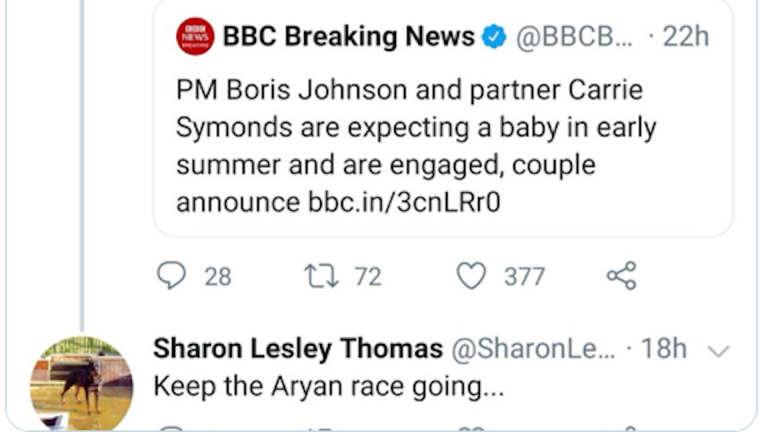Open the 18h timestamp on the reply
Image resolution: width=768 pixels, height=432 pixels.
coord(663,348)
